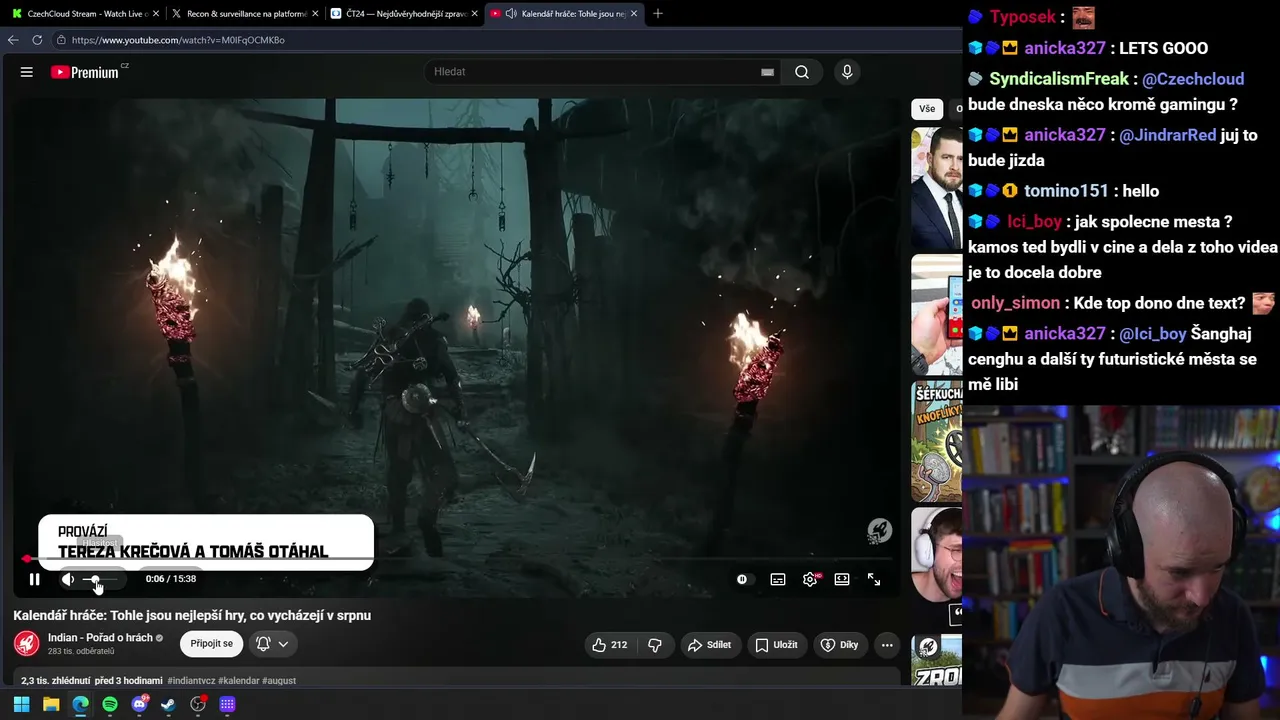Close the CzechCloud Stream tab
Image resolution: width=1280 pixels, height=720 pixels.
click(x=156, y=14)
